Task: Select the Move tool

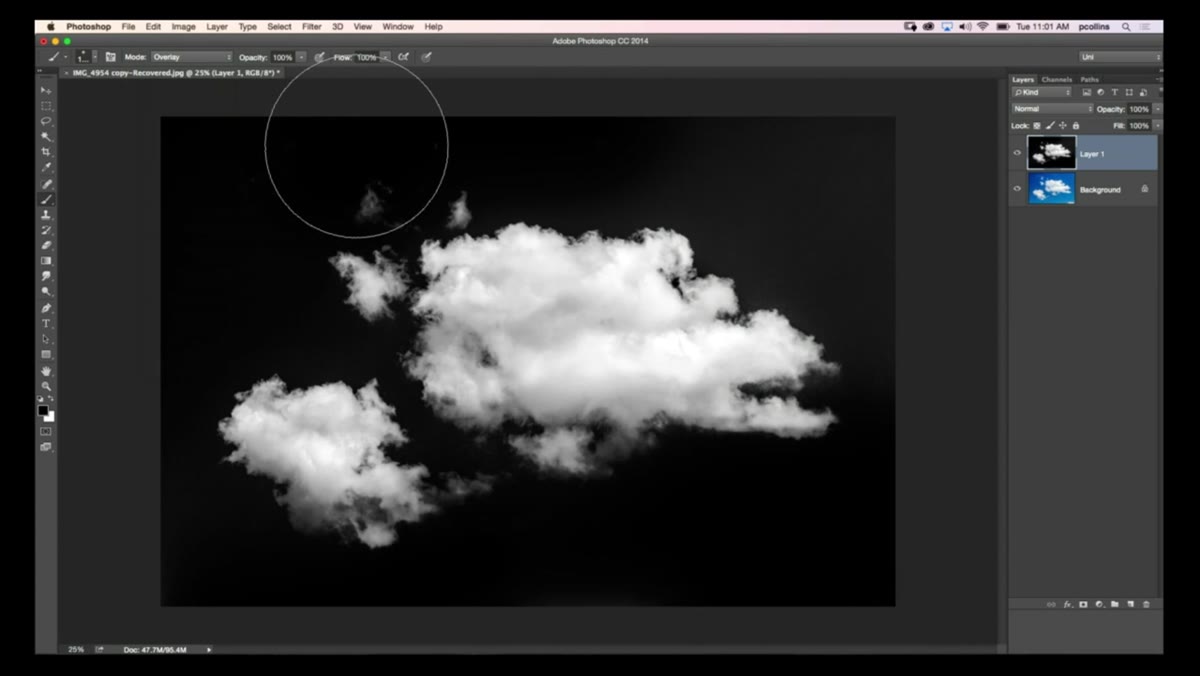Action: point(46,91)
